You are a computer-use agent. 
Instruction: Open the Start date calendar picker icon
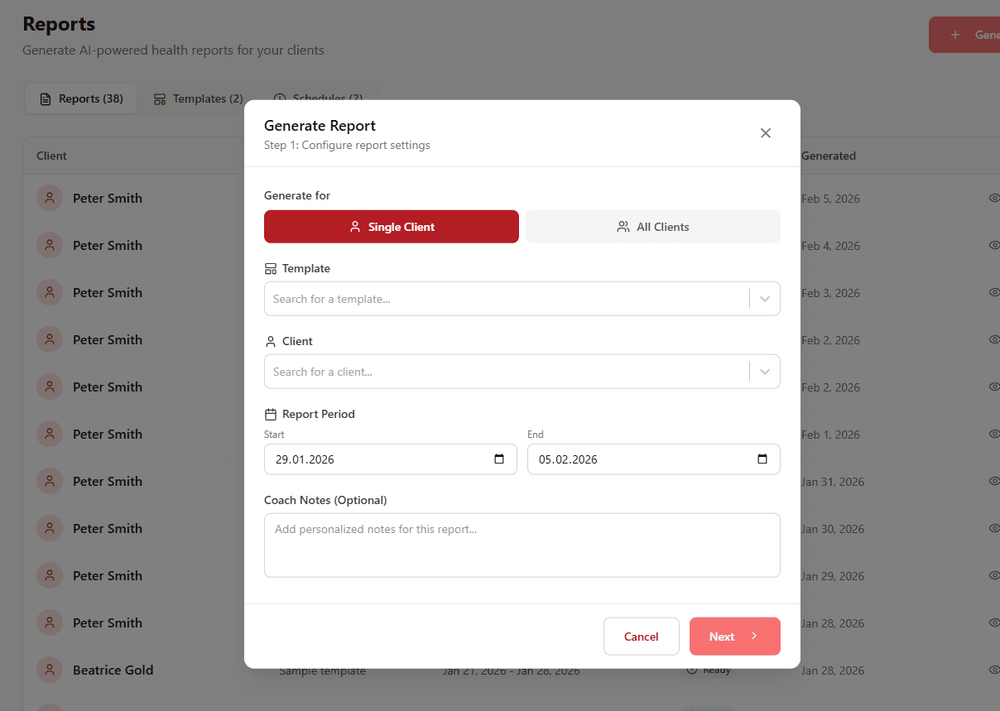pos(499,460)
